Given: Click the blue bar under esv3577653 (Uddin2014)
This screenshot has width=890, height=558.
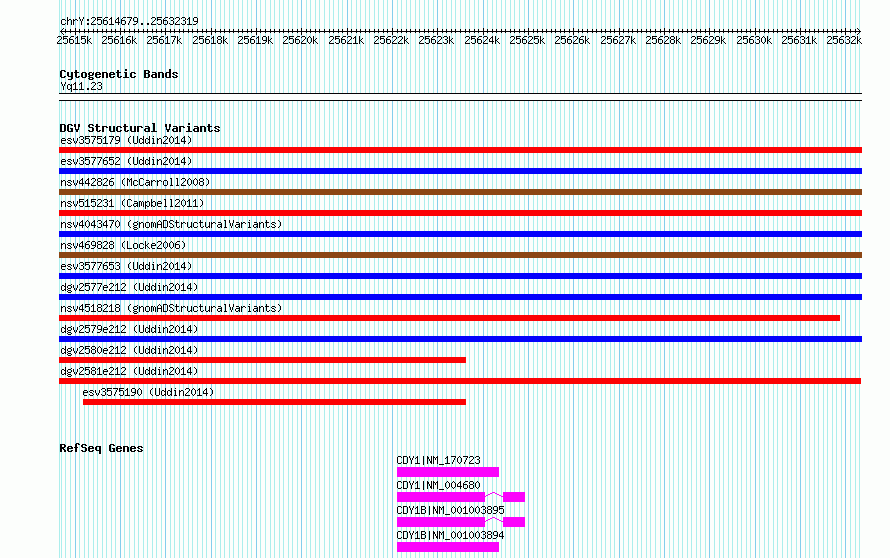Looking at the screenshot, I should [x=460, y=276].
